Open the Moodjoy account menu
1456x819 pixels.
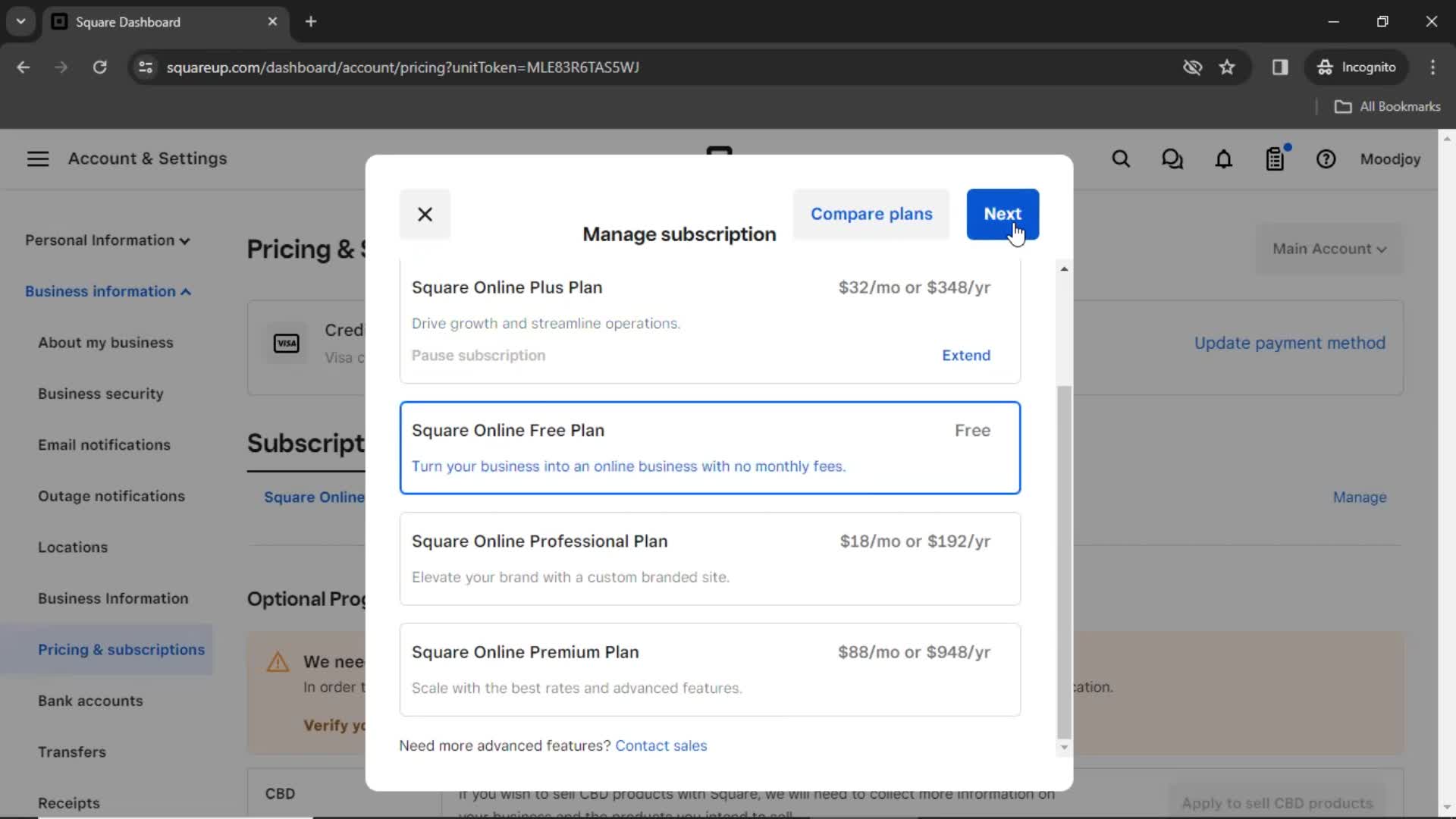click(1390, 159)
